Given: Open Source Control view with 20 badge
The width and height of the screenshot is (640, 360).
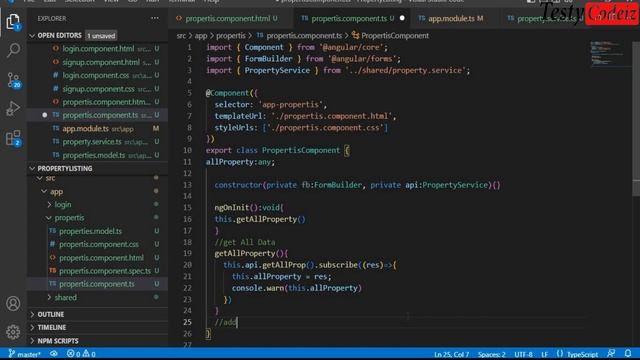Looking at the screenshot, I should click(x=13, y=80).
